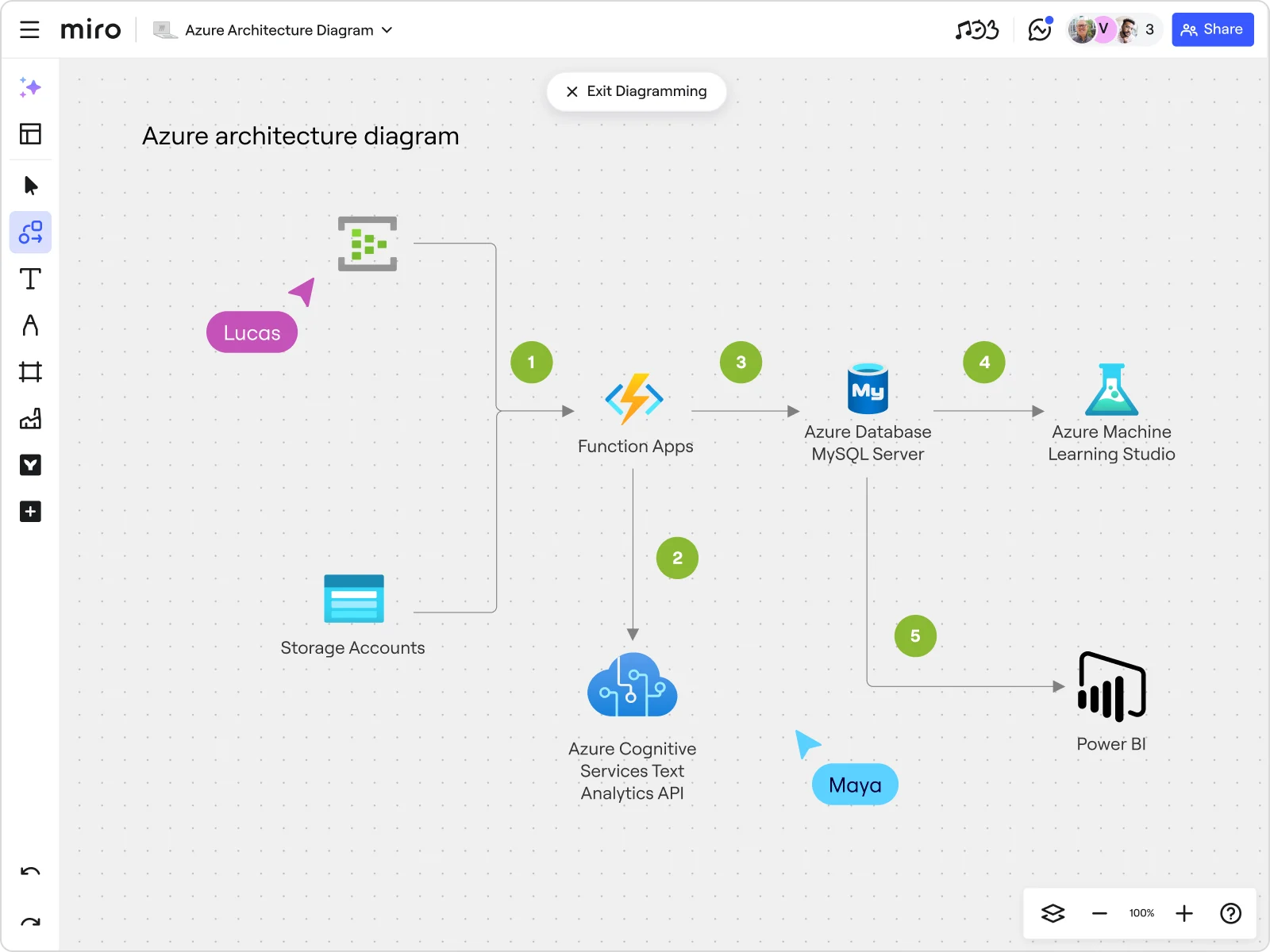Image resolution: width=1270 pixels, height=952 pixels.
Task: Open the hamburger main menu
Action: (x=29, y=30)
